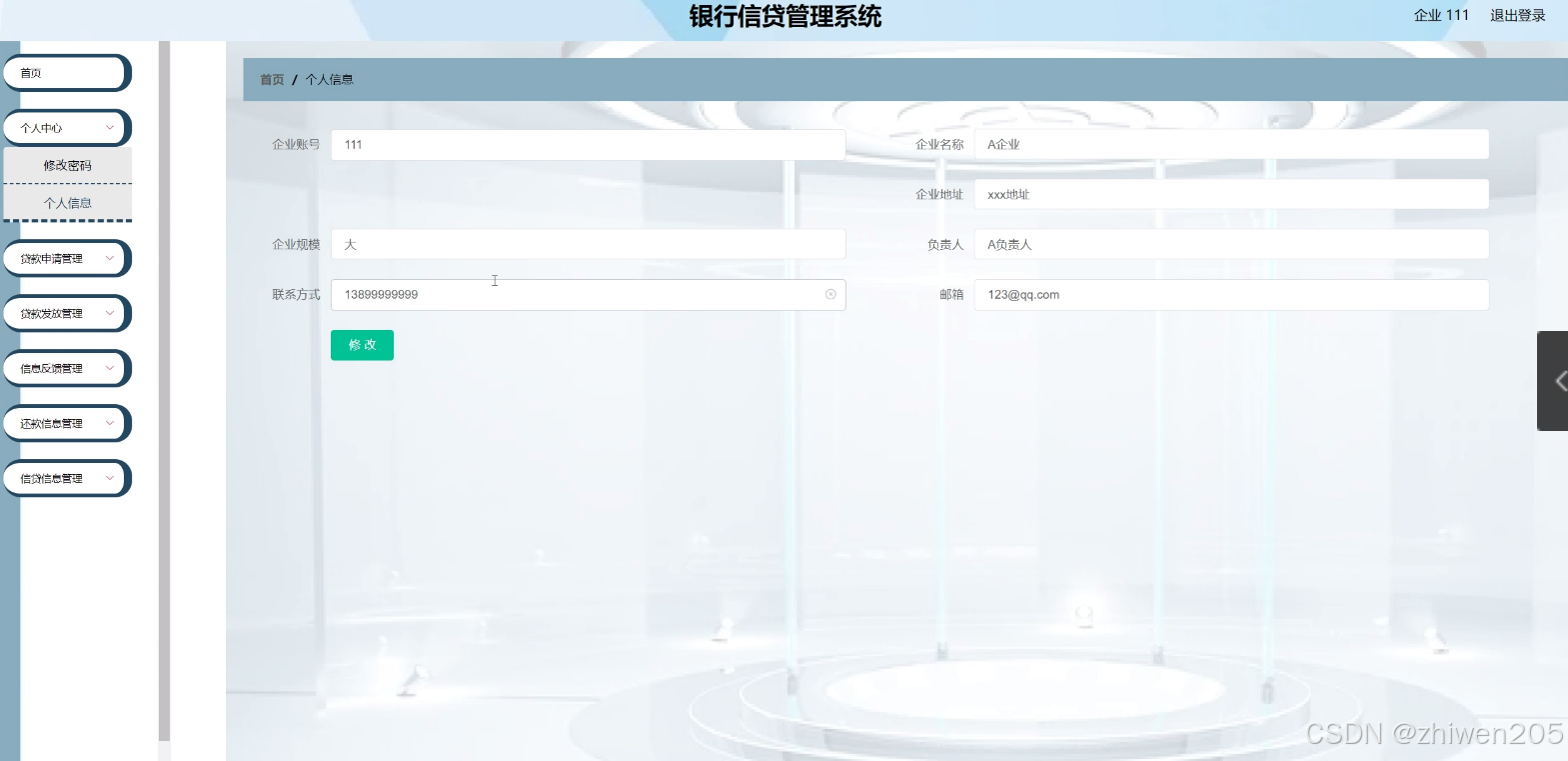Focus the 联系方式 phone number field
1568x761 pixels.
point(588,294)
